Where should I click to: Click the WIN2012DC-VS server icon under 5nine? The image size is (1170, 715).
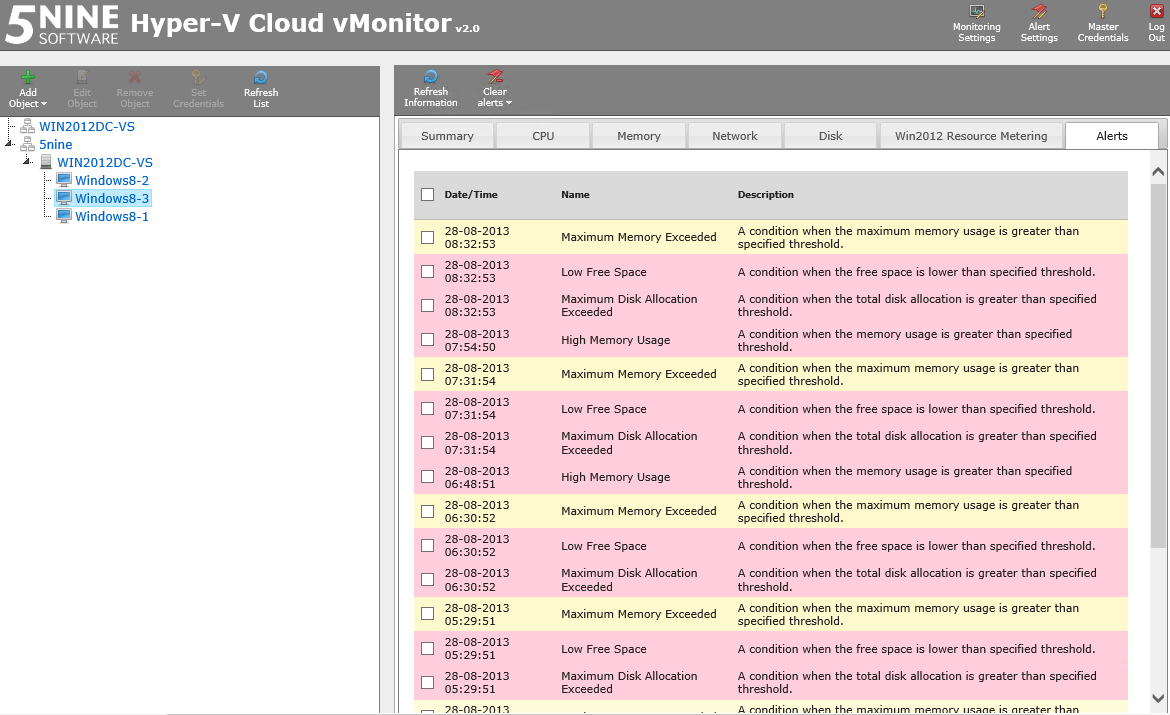[46, 162]
